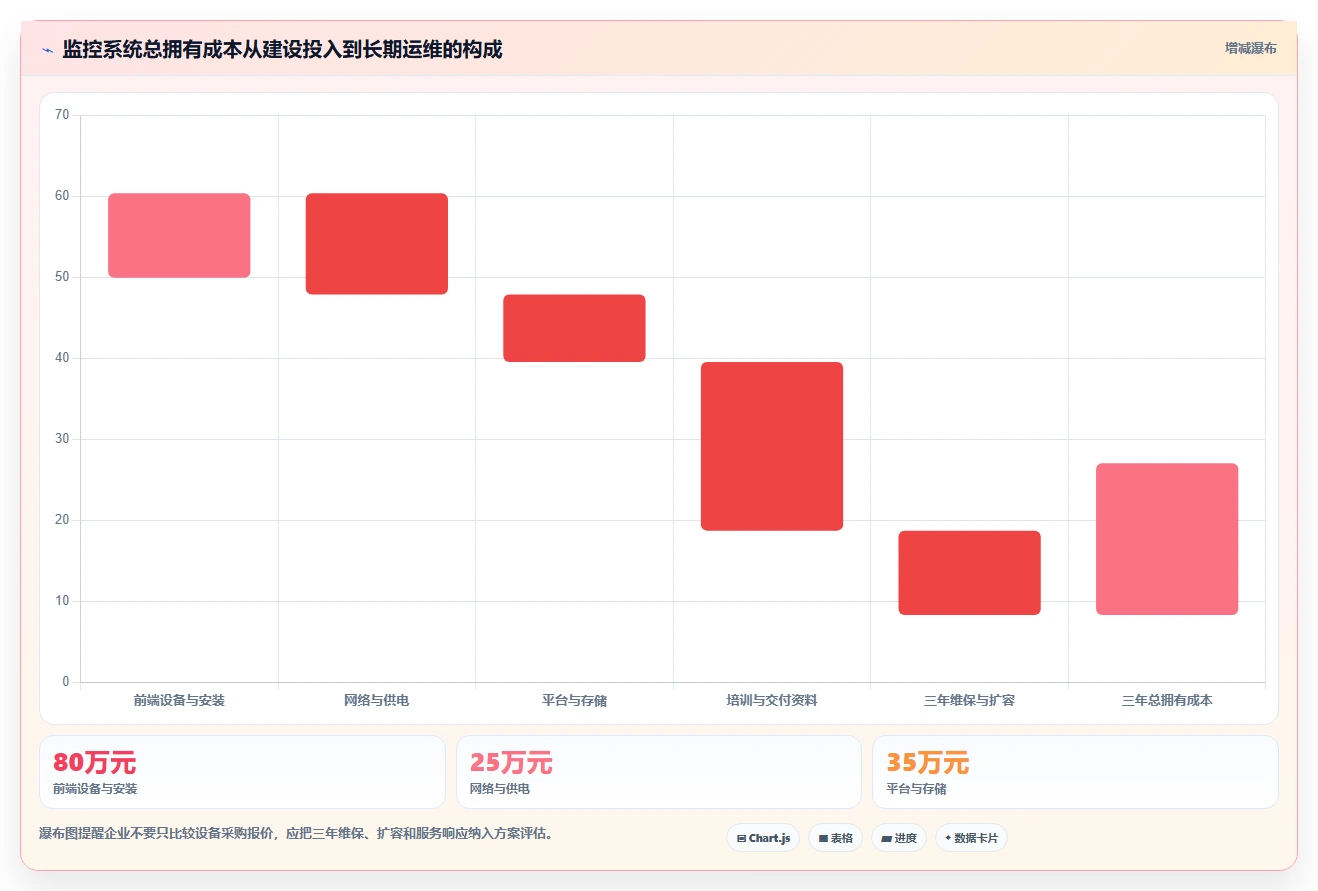
Task: Click the y-axis value 40
Action: (62, 358)
